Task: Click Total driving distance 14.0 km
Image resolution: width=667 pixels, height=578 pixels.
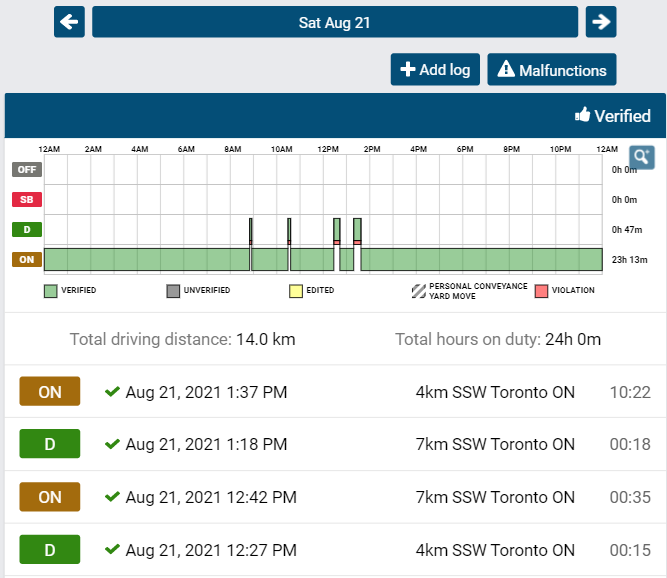Action: pos(182,339)
